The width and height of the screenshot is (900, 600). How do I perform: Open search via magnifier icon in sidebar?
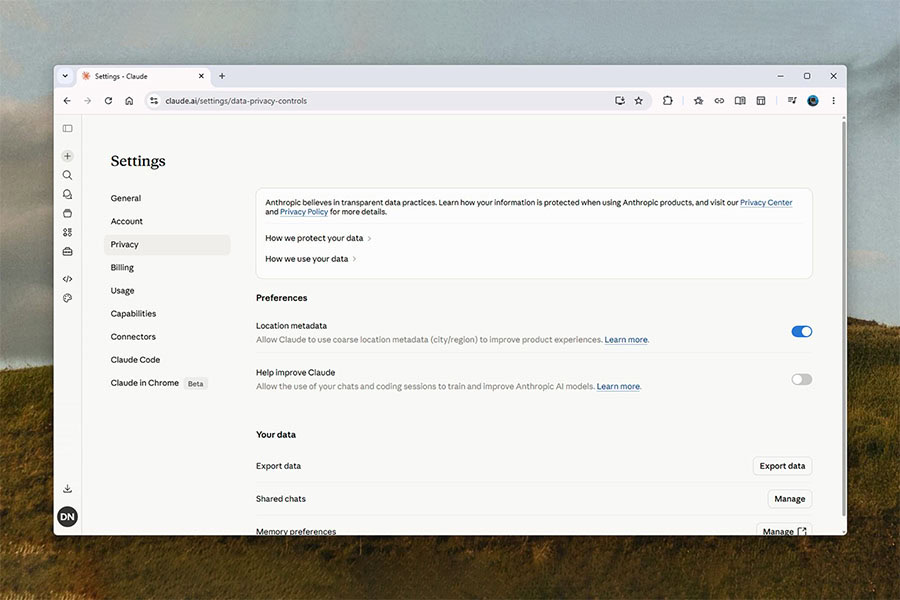67,175
